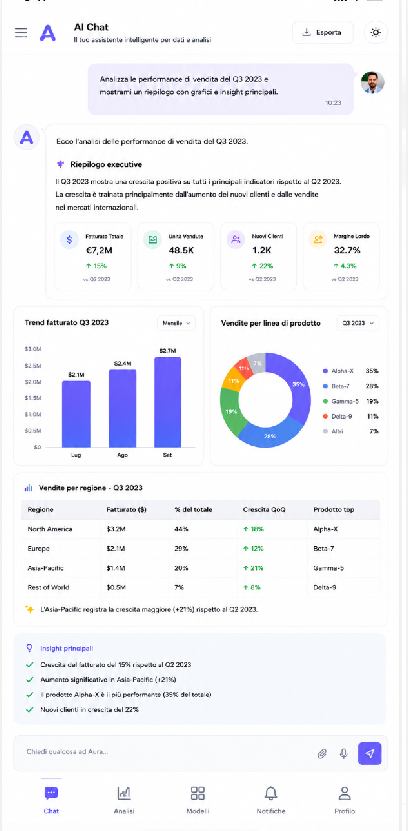Click checkmark beside Alpha-X insight
The width and height of the screenshot is (409, 831).
pos(29,694)
